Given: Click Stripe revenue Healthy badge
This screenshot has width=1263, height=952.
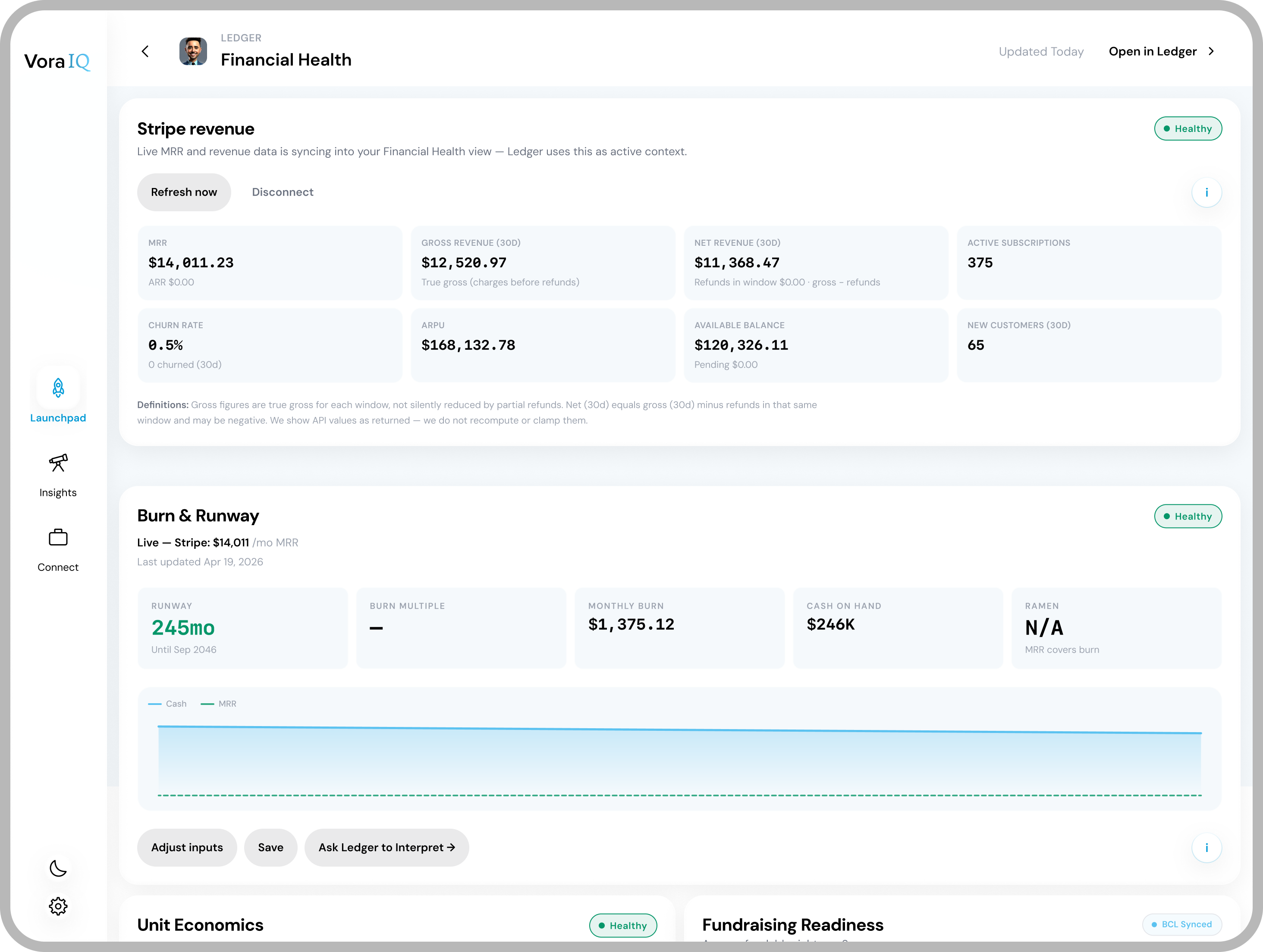Looking at the screenshot, I should [1188, 128].
